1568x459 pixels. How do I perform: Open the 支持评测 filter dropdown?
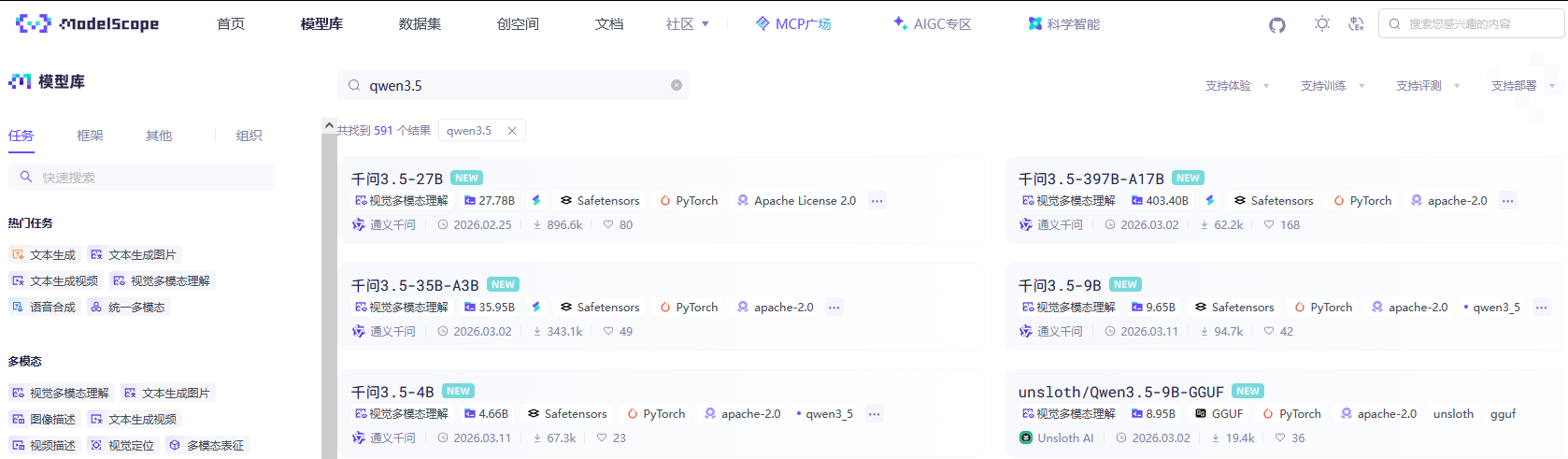pyautogui.click(x=1428, y=86)
